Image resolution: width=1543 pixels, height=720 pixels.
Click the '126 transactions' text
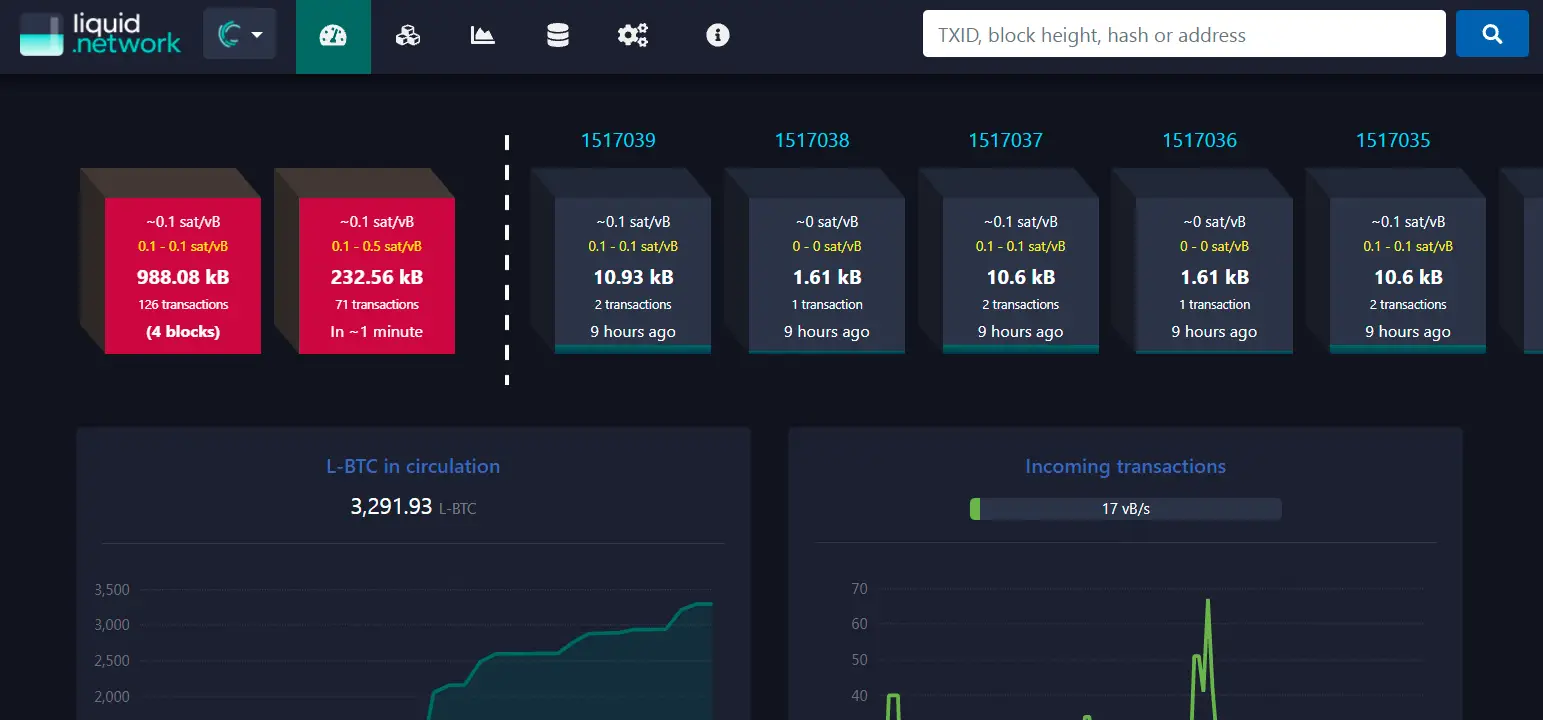pos(183,305)
